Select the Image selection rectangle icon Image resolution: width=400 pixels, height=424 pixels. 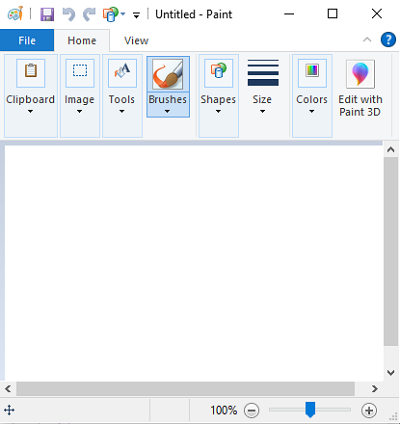80,73
